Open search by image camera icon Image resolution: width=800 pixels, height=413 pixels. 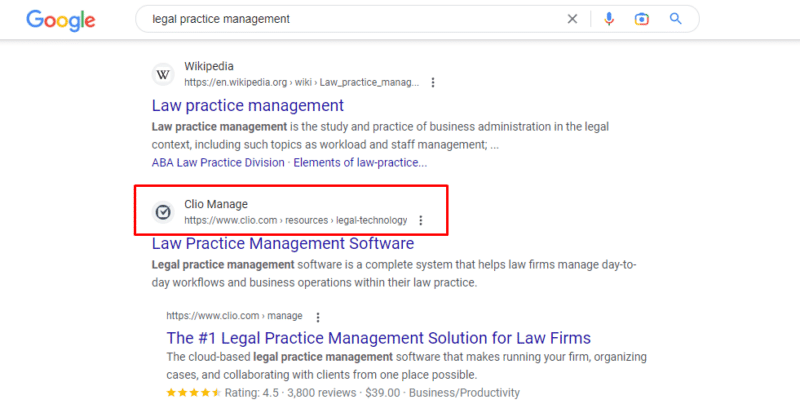tap(642, 19)
